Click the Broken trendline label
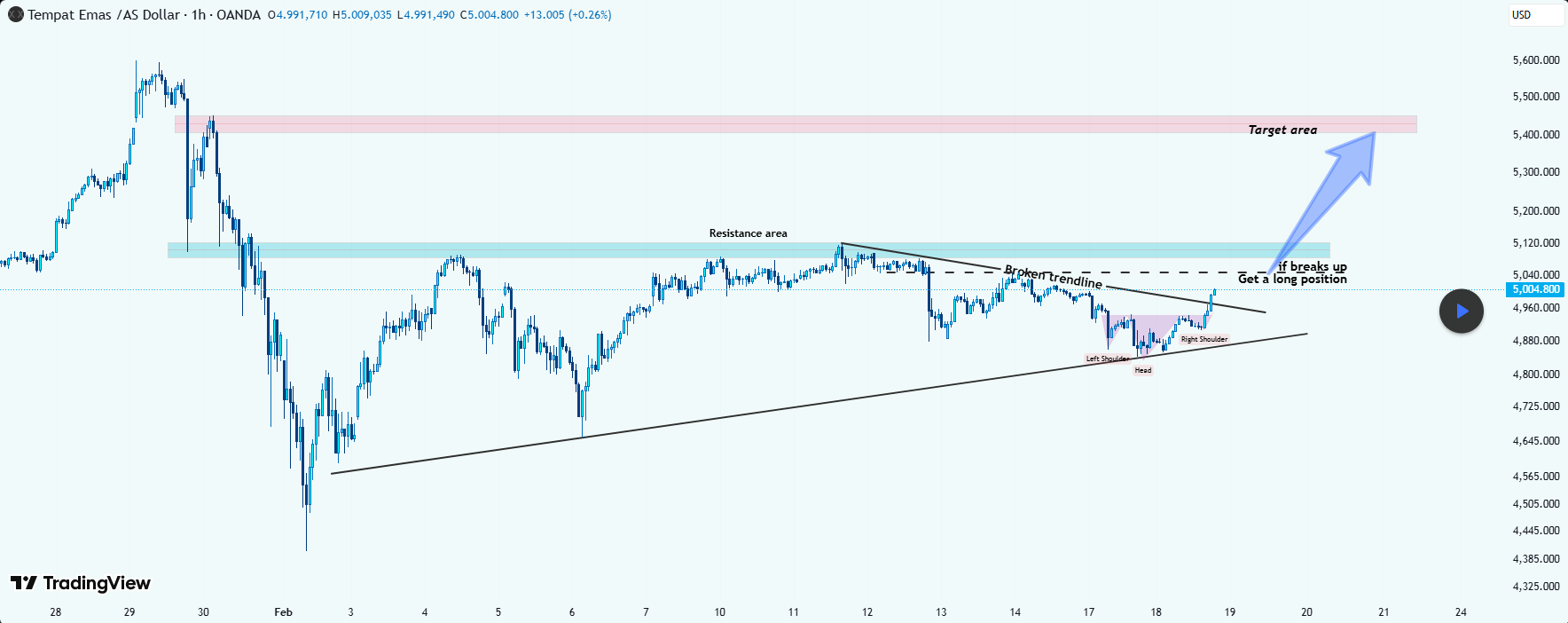The width and height of the screenshot is (1568, 623). click(1053, 277)
